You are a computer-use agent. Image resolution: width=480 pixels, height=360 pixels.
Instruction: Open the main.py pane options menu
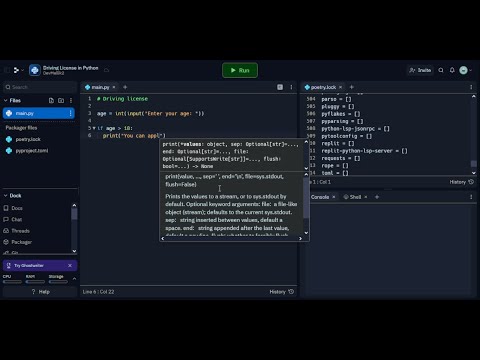click(291, 87)
